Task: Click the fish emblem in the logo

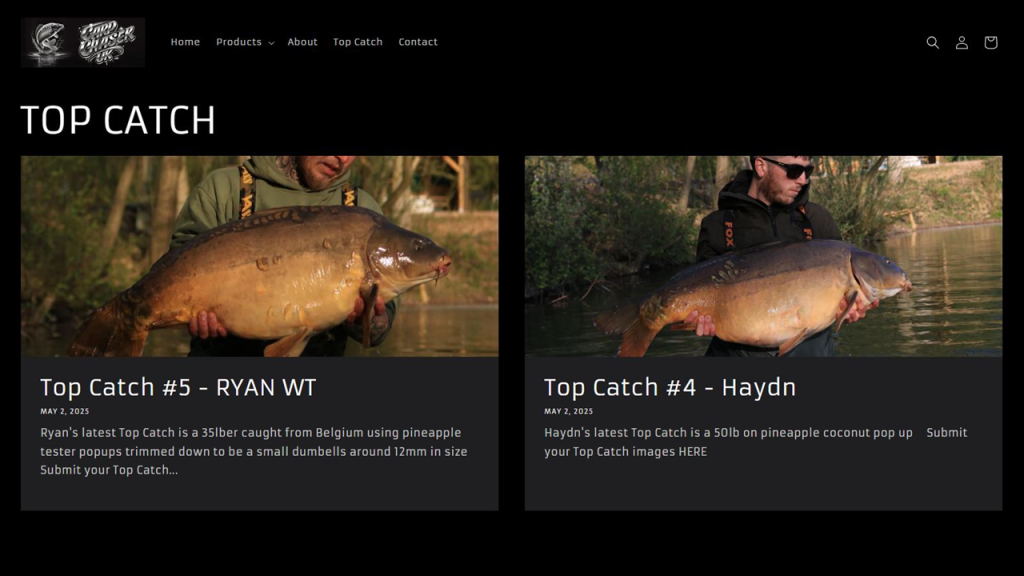Action: pos(48,42)
